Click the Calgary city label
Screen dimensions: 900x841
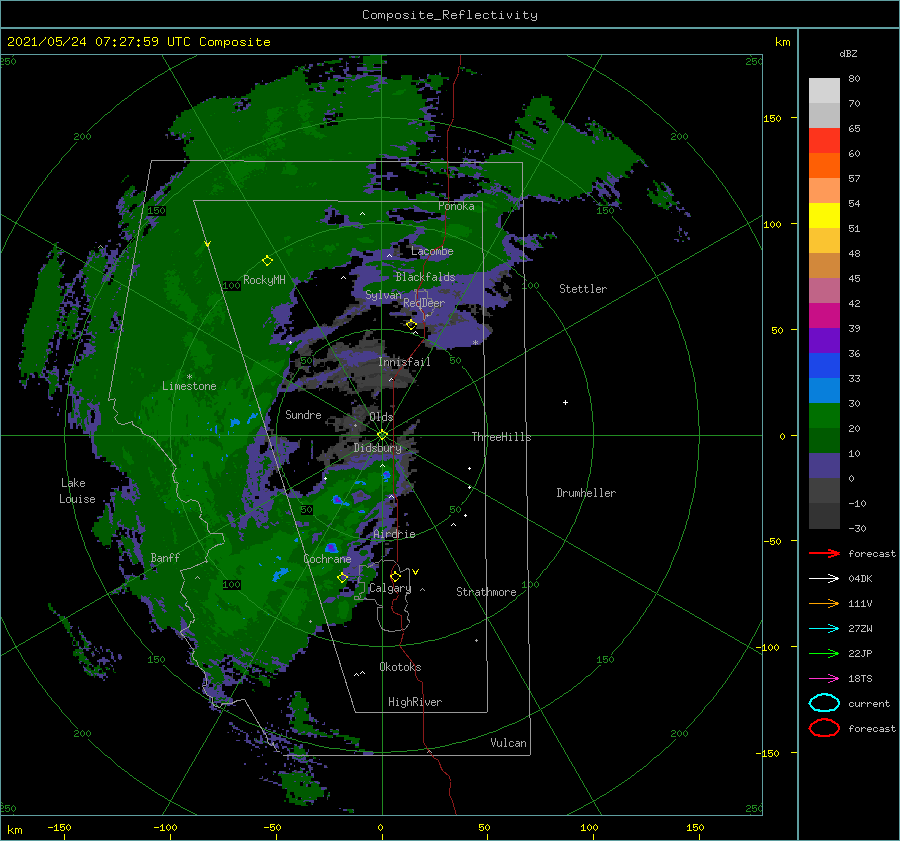pyautogui.click(x=390, y=588)
